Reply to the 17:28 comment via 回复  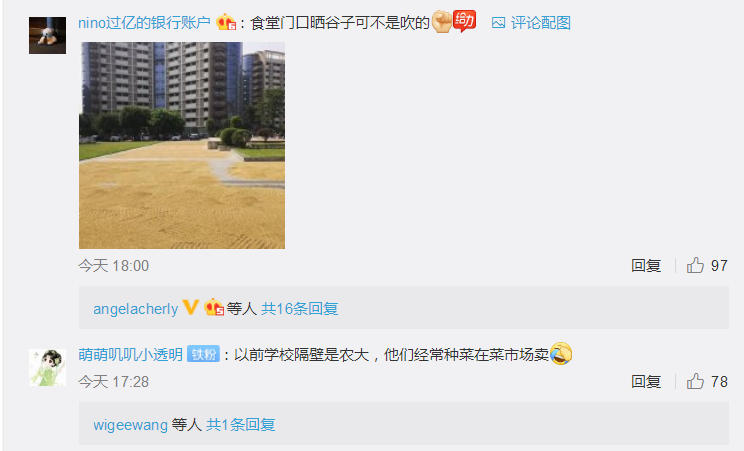point(646,381)
